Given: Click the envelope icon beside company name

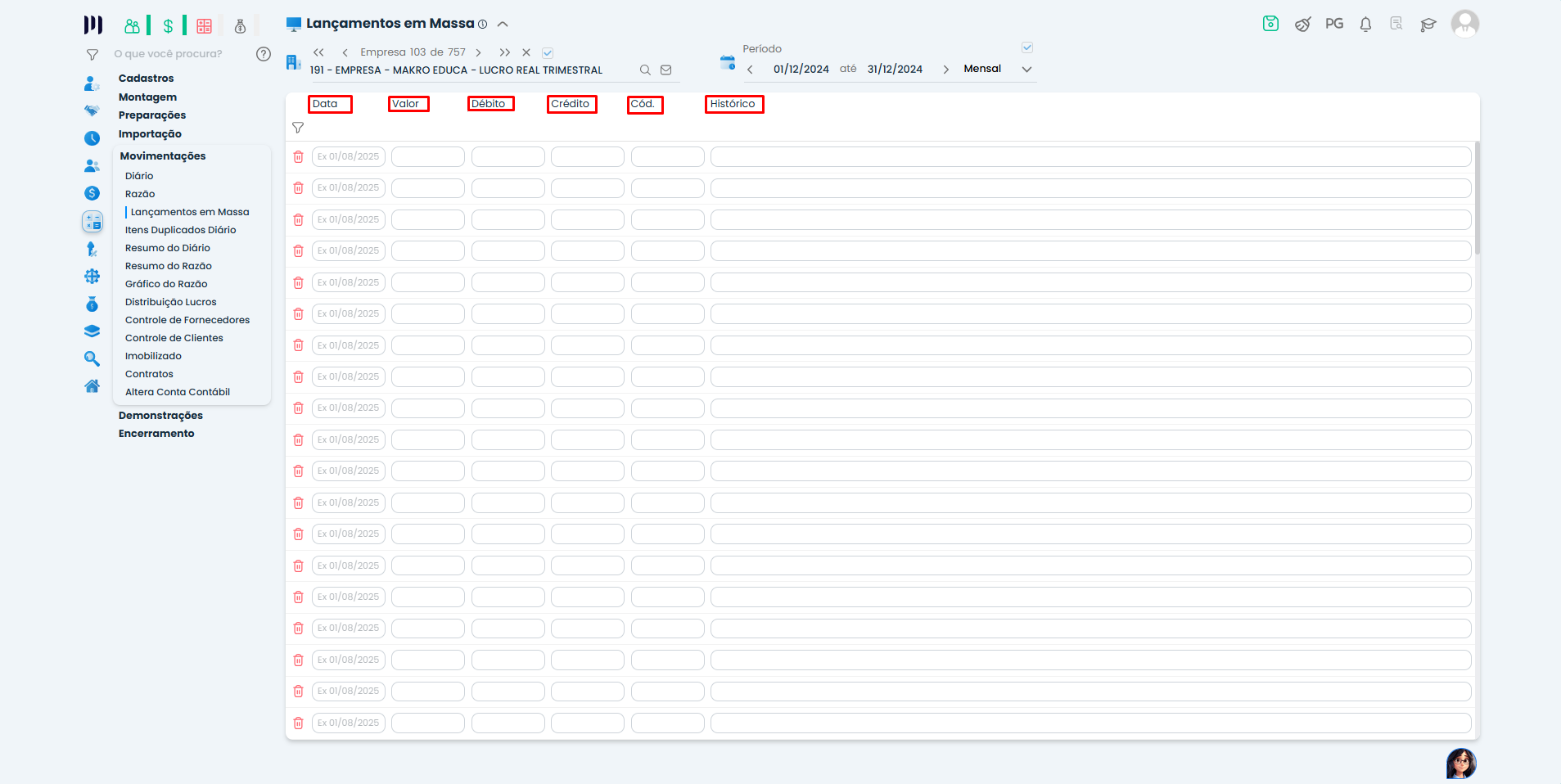Looking at the screenshot, I should [666, 70].
